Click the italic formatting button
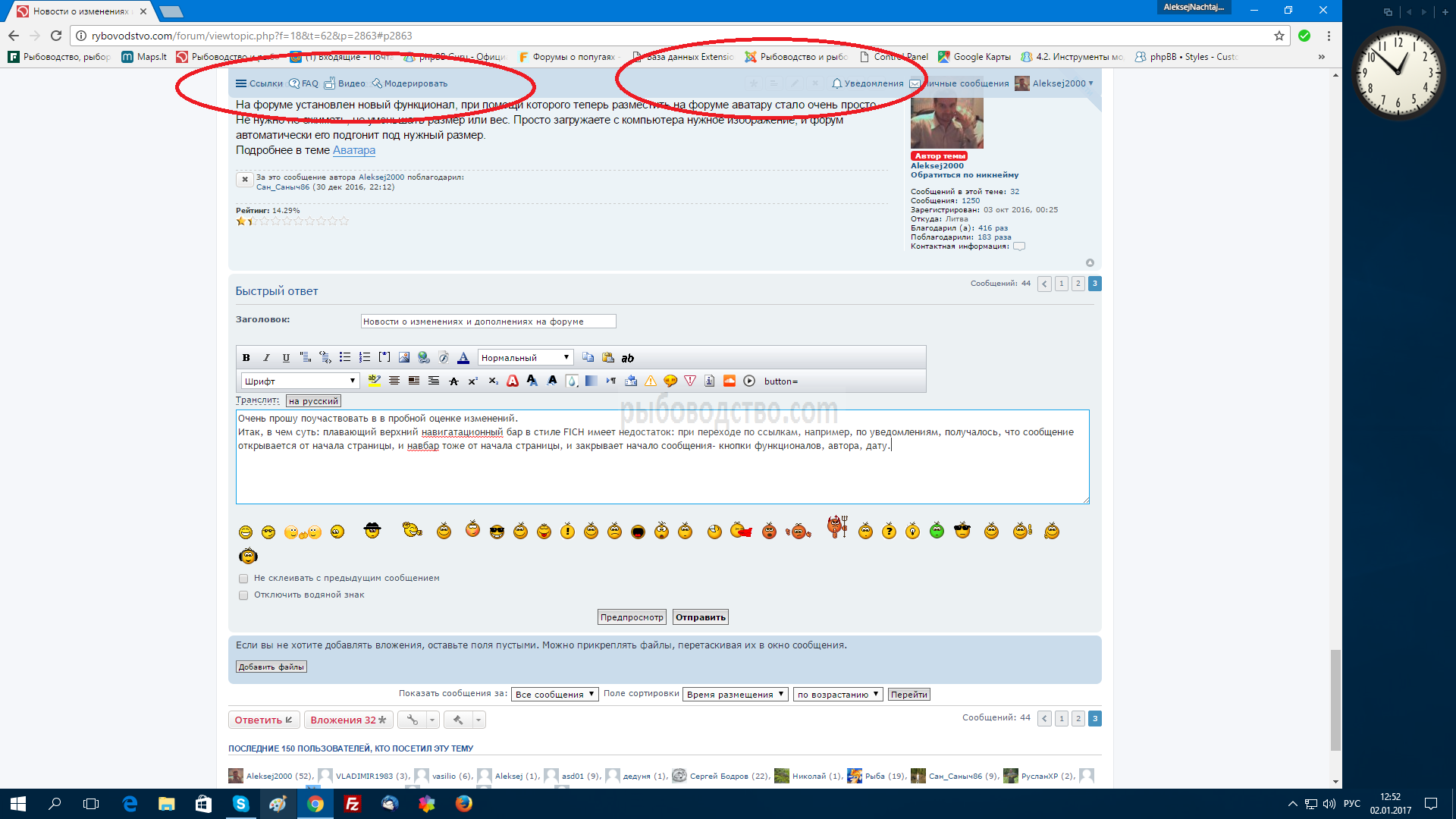Viewport: 1456px width, 819px height. tap(266, 358)
